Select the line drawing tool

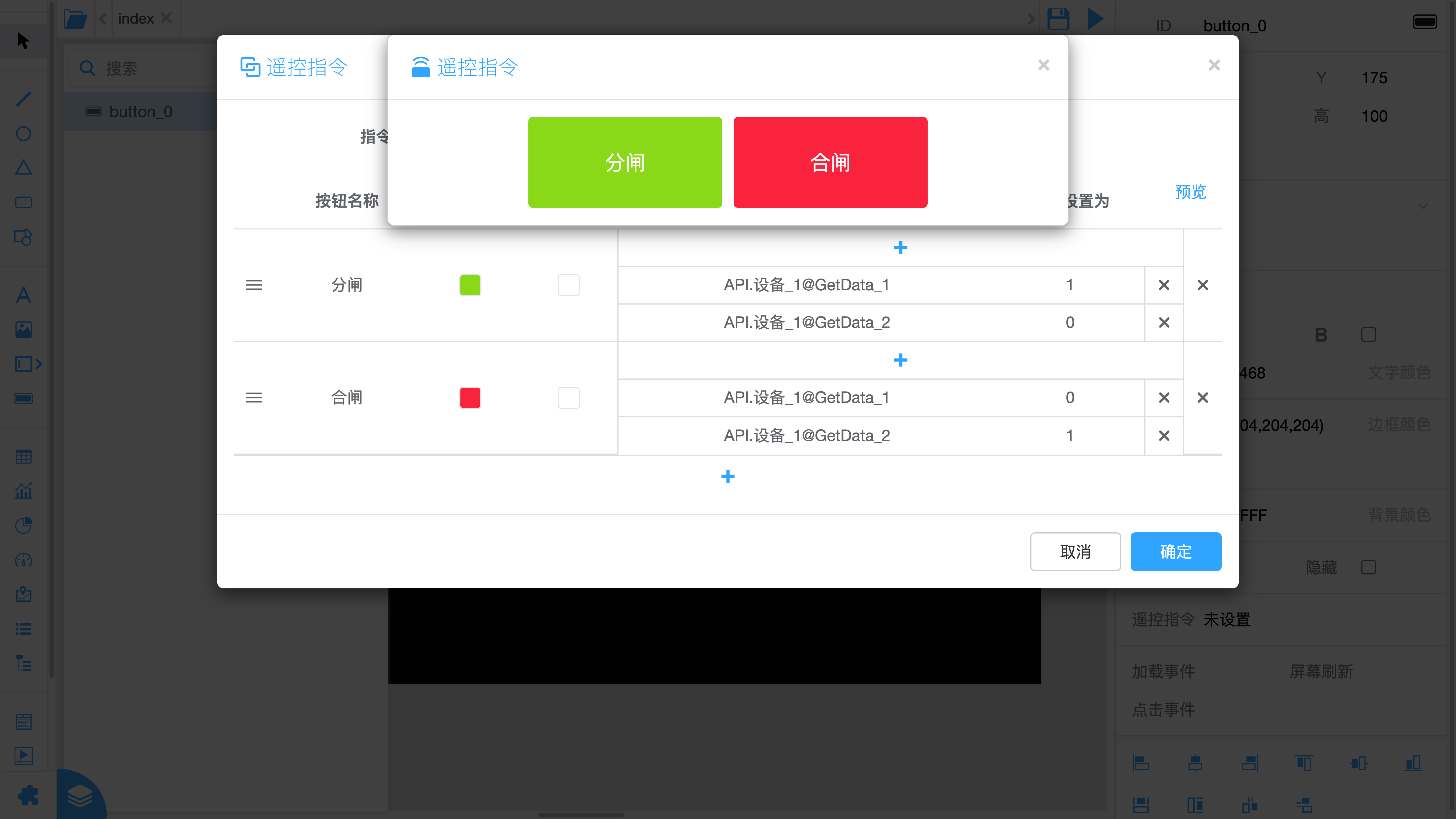coord(23,100)
